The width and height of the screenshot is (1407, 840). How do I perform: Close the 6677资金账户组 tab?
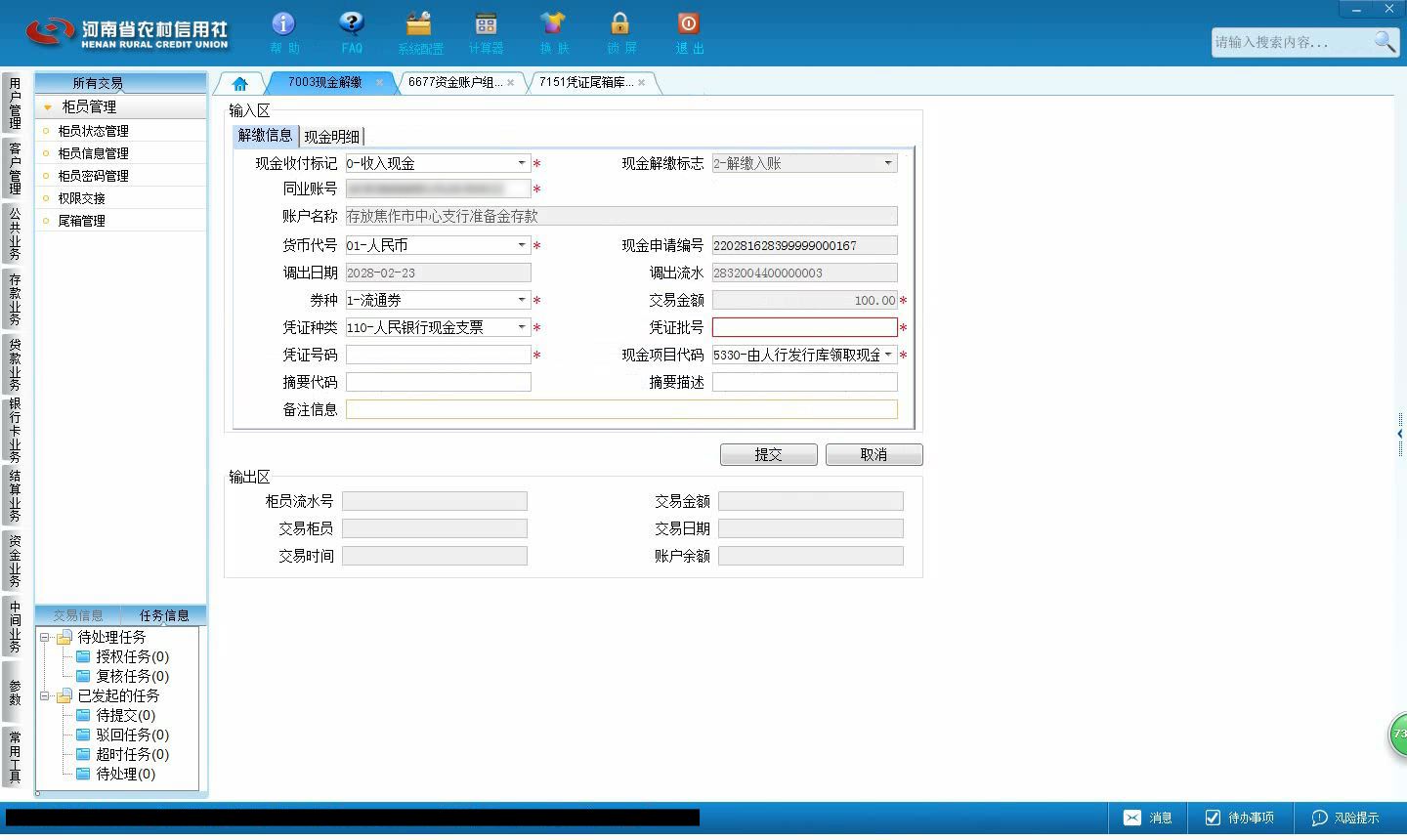point(510,83)
